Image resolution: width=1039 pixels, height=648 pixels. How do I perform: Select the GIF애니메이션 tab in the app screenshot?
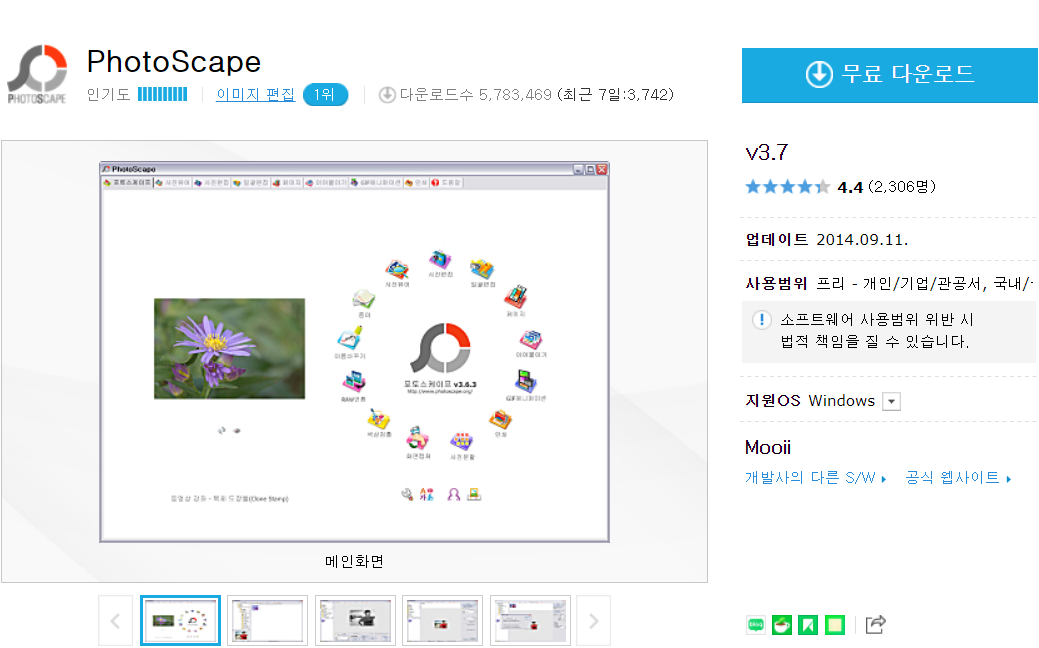(x=376, y=182)
